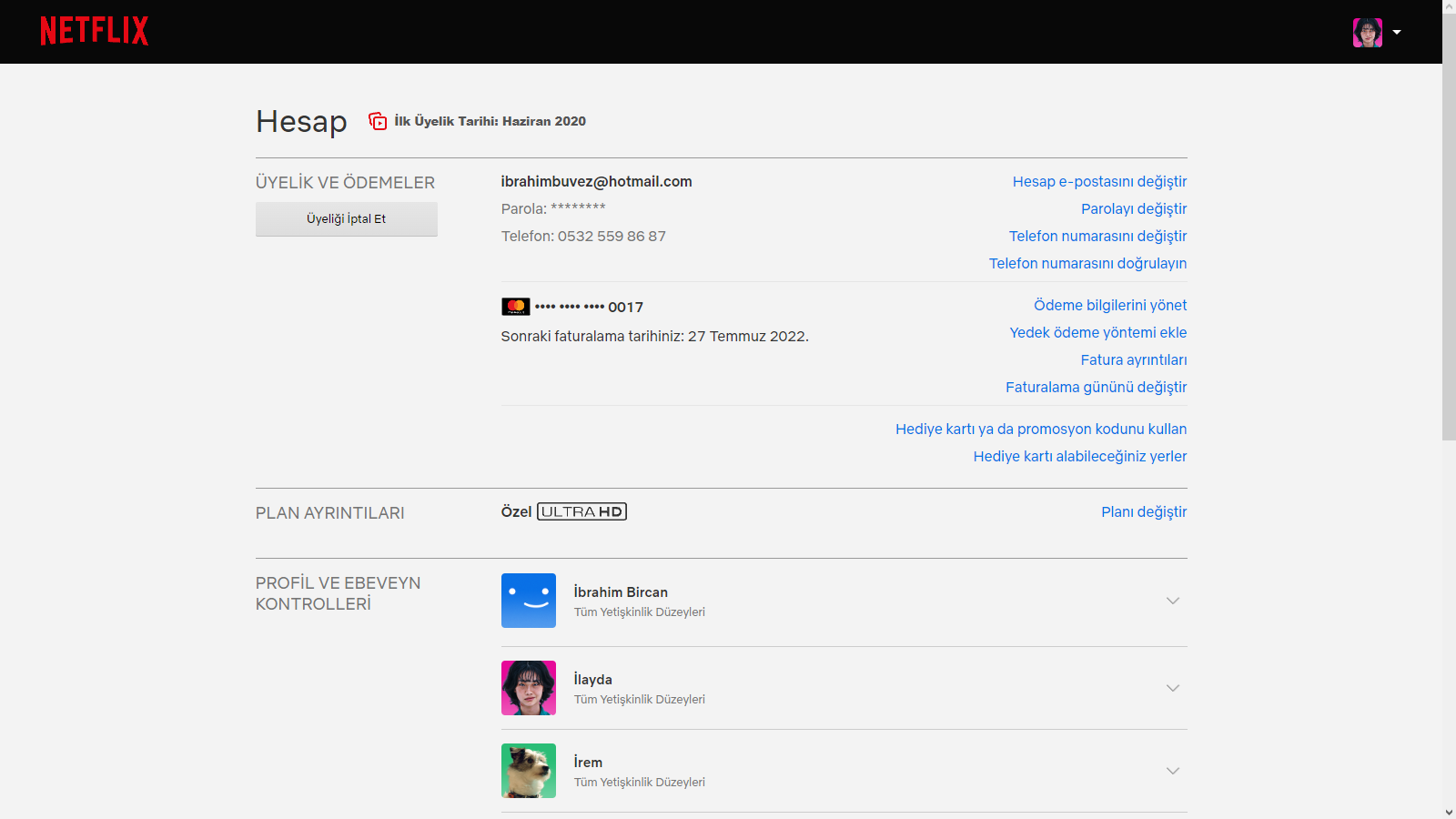Image resolution: width=1456 pixels, height=819 pixels.
Task: Expand the İbrahim Bircan profile settings
Action: [x=1172, y=601]
